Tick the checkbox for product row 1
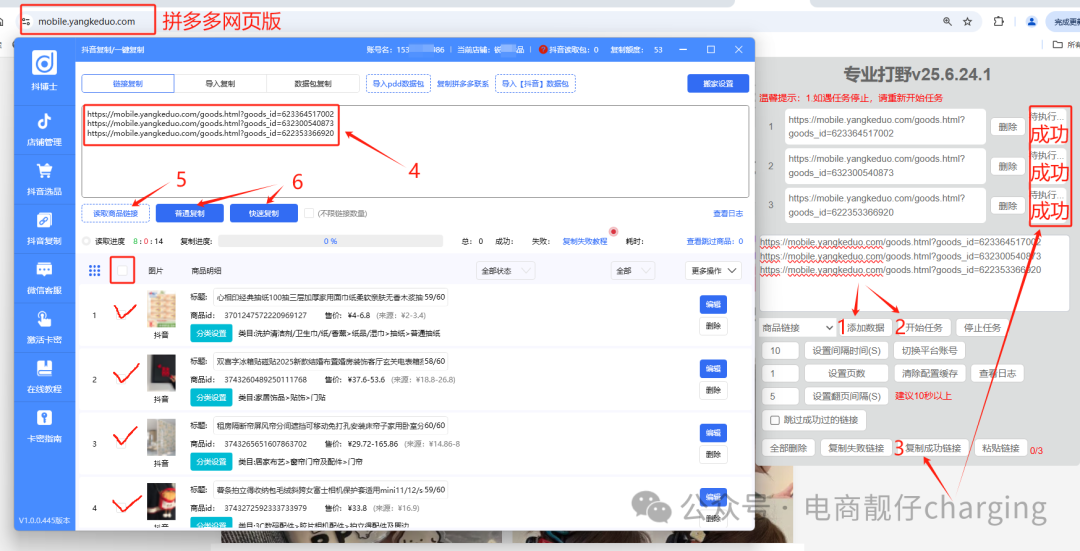The height and width of the screenshot is (551, 1080). [x=123, y=315]
